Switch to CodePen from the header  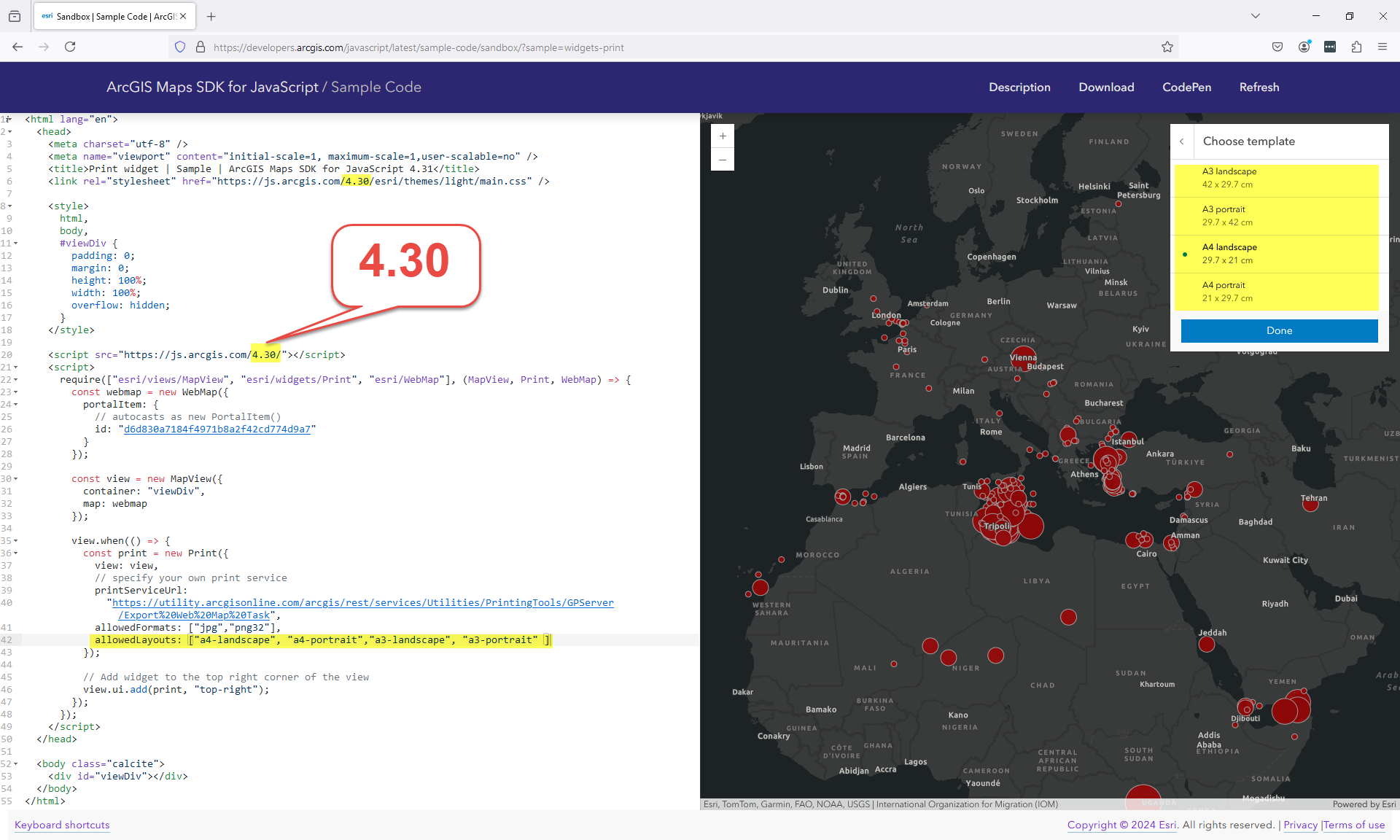1186,87
